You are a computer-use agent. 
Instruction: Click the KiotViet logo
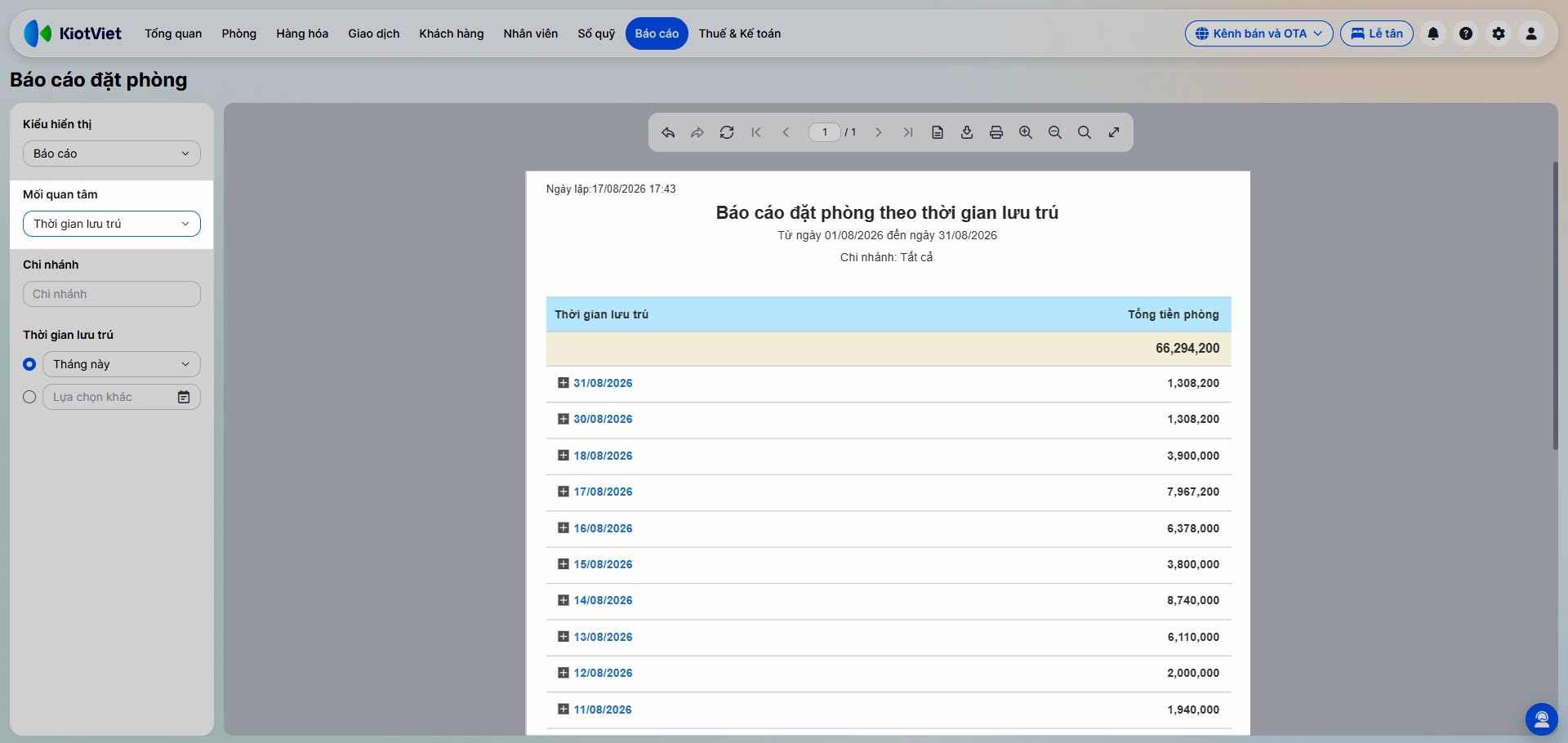point(73,33)
